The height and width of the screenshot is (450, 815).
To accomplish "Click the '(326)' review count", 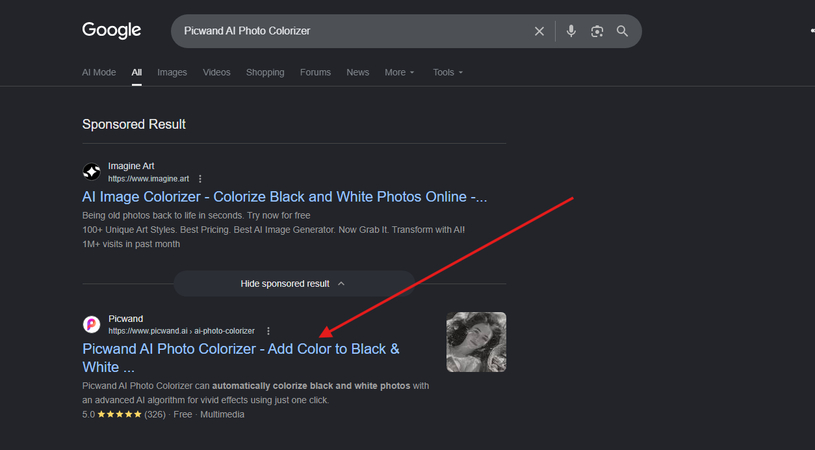I will [x=155, y=415].
